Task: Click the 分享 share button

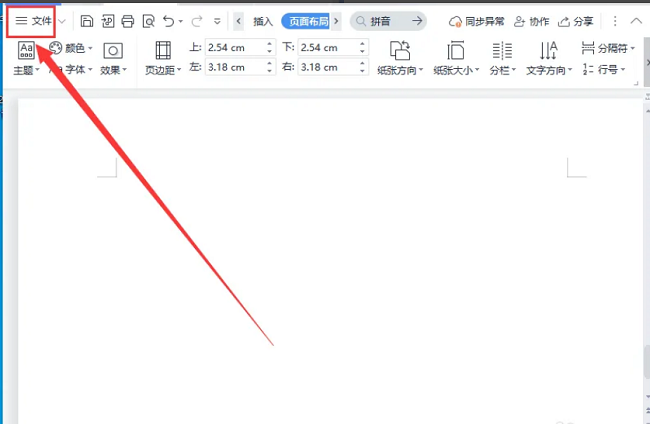Action: (x=575, y=22)
